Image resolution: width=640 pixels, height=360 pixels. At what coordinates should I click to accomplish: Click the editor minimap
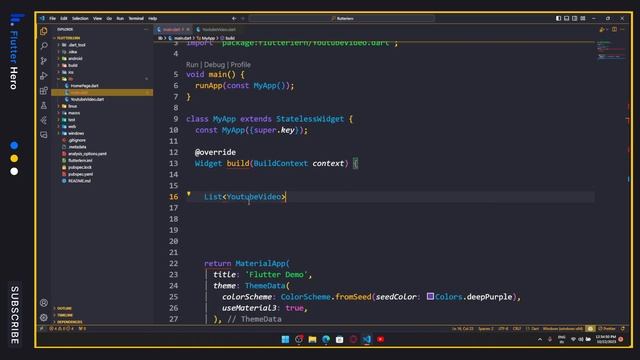(611, 51)
